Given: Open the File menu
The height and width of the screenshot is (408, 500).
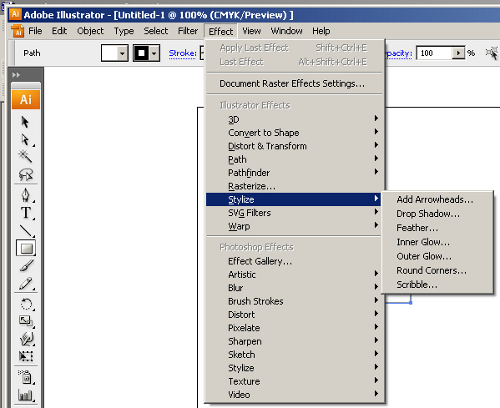Looking at the screenshot, I should (x=35, y=31).
